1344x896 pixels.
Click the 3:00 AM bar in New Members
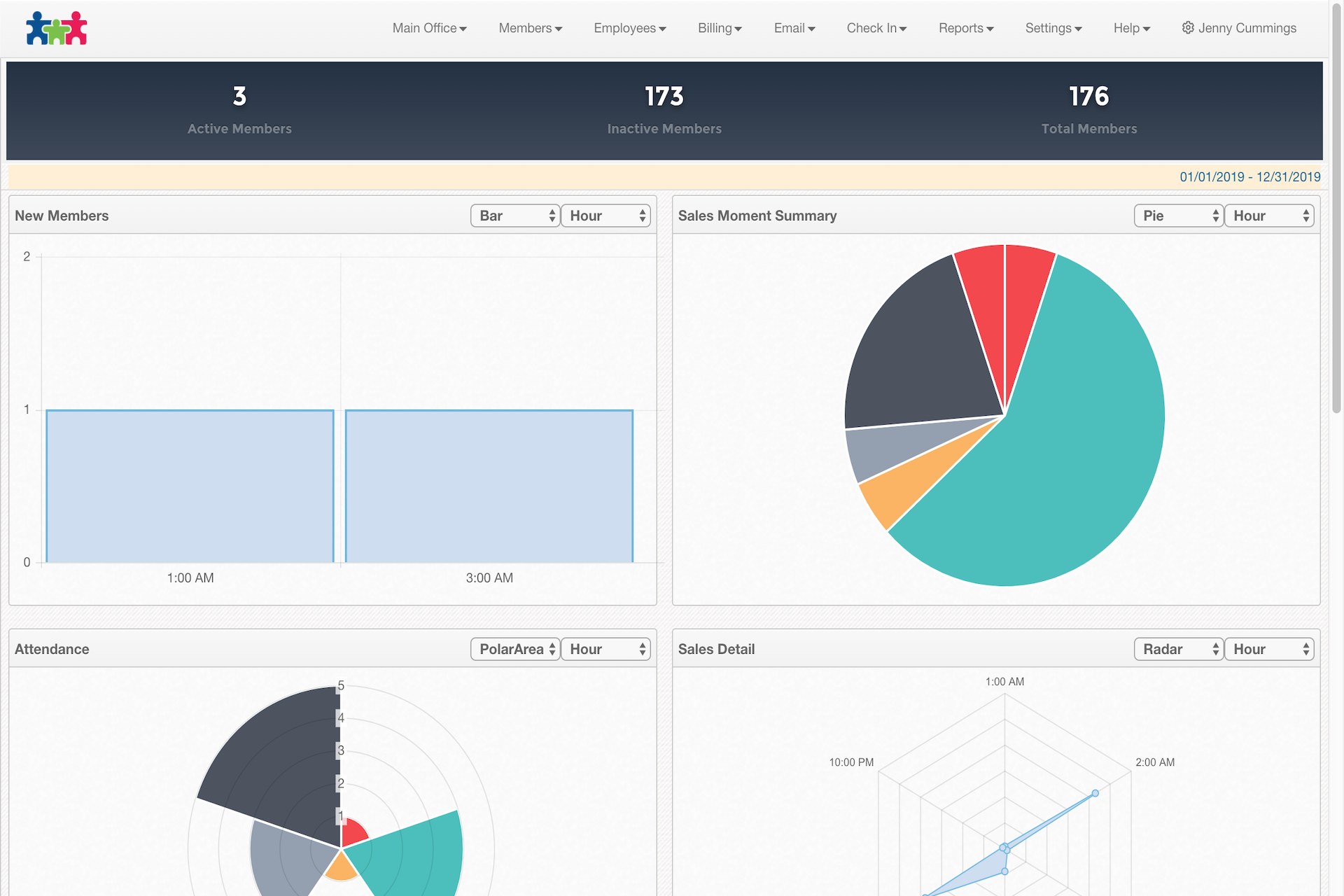tap(489, 486)
